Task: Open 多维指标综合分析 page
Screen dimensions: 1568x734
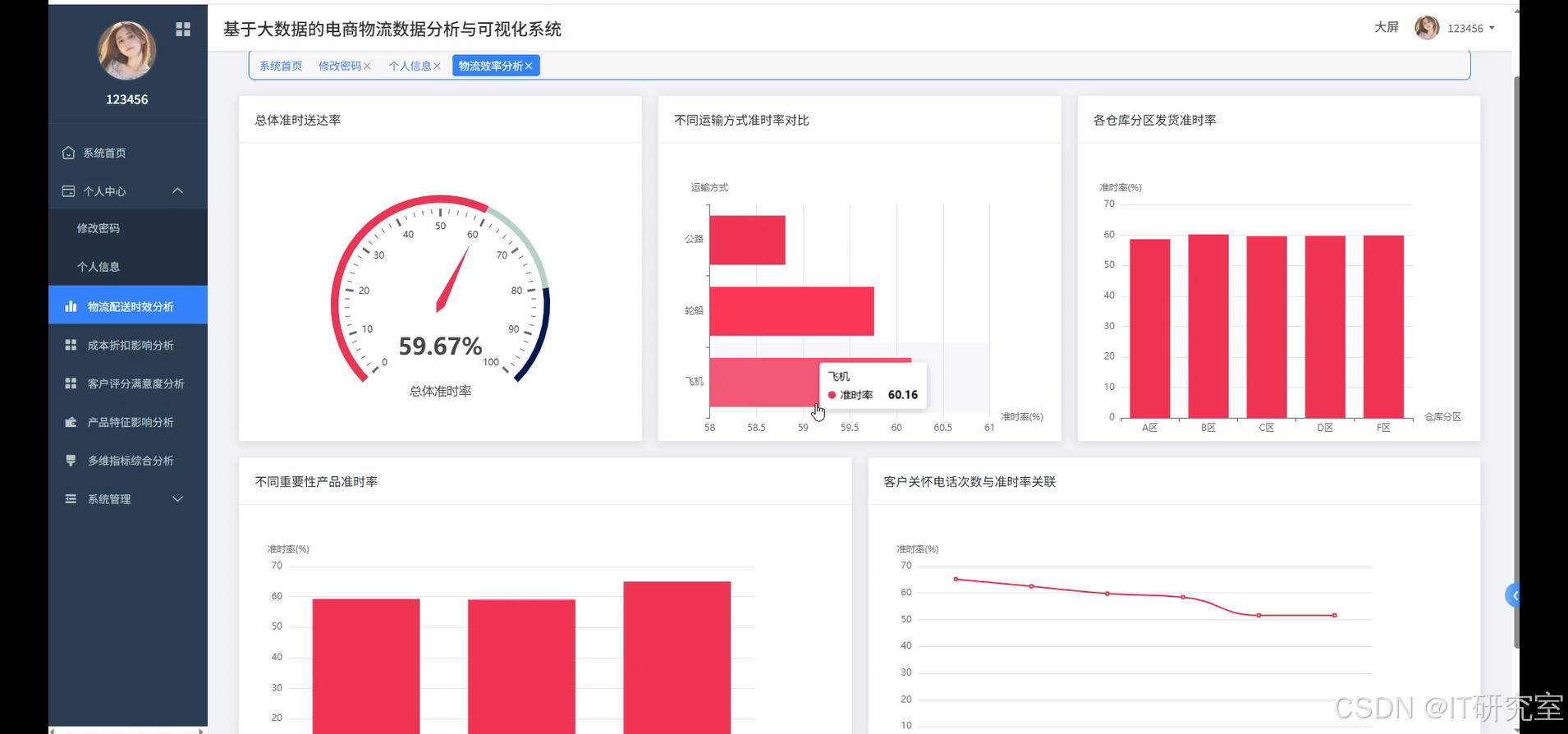Action: [127, 461]
